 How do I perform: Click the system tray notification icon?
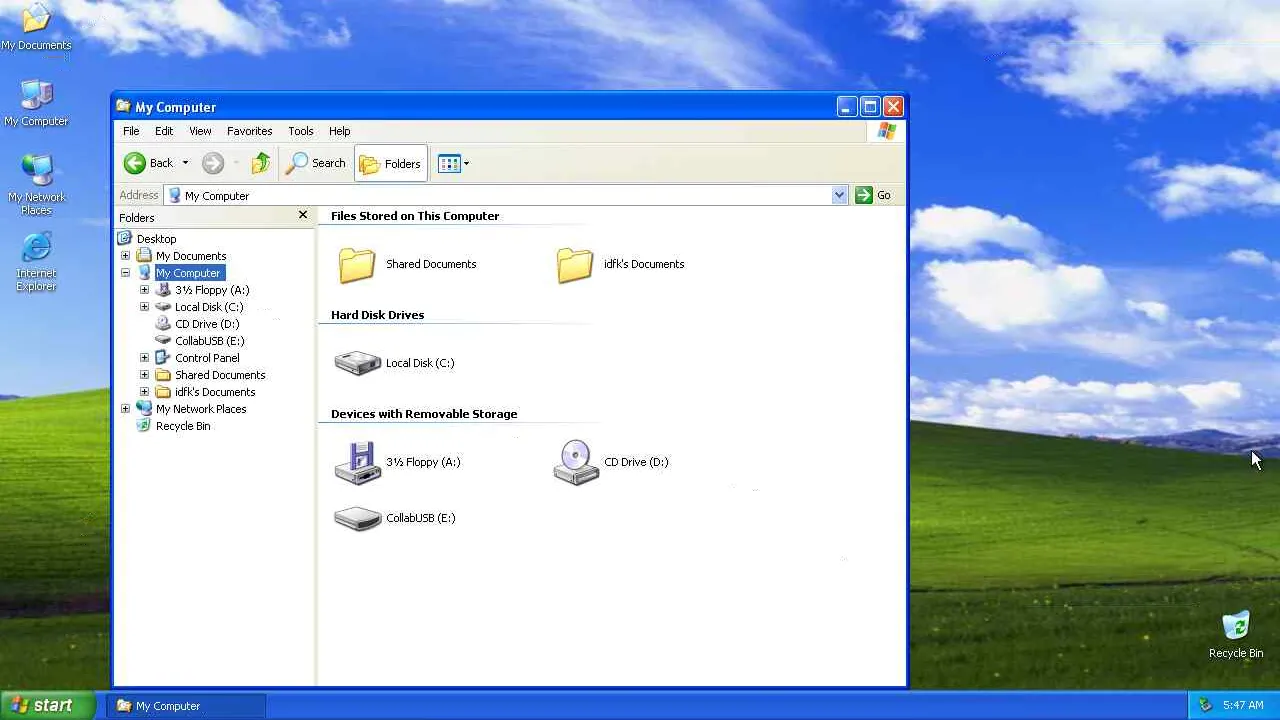tap(1205, 705)
